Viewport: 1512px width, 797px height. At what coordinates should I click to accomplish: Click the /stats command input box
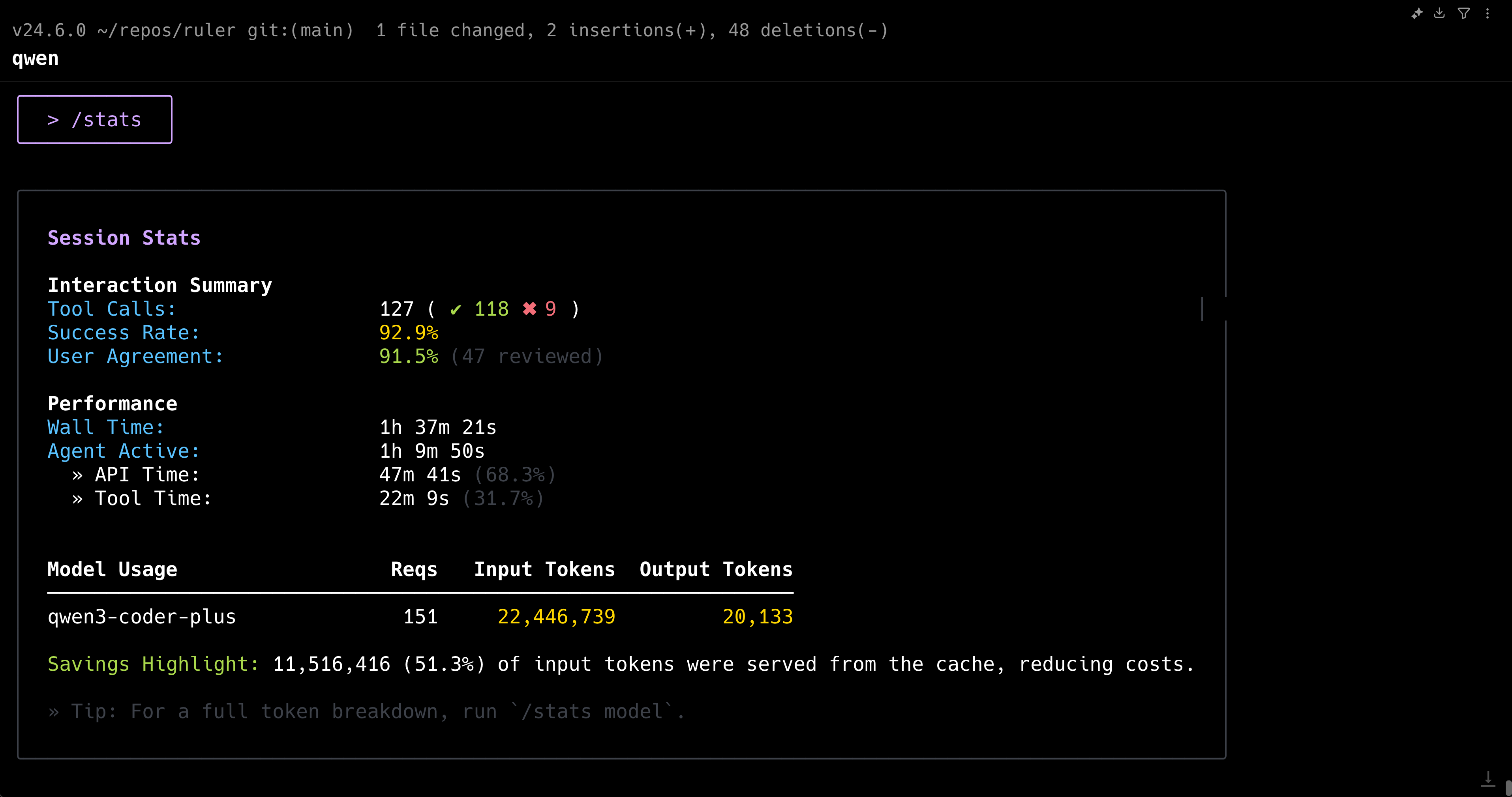(94, 120)
